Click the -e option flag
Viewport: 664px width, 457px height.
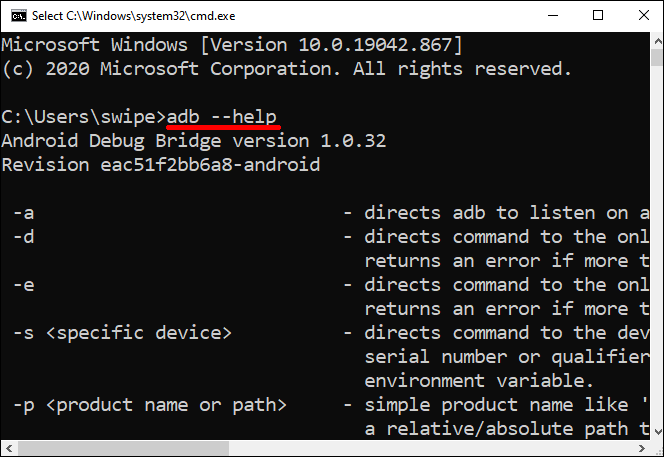(x=24, y=285)
